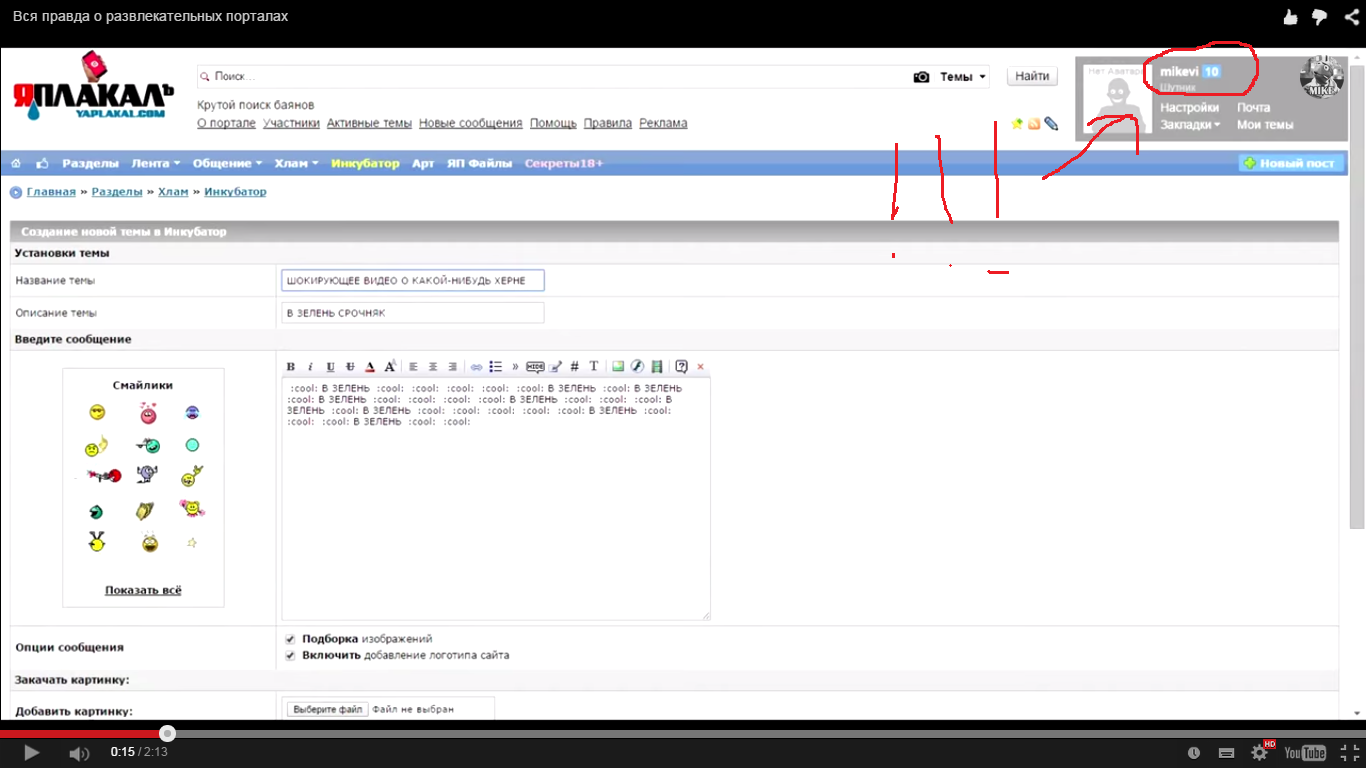Align message text to the left

(413, 366)
